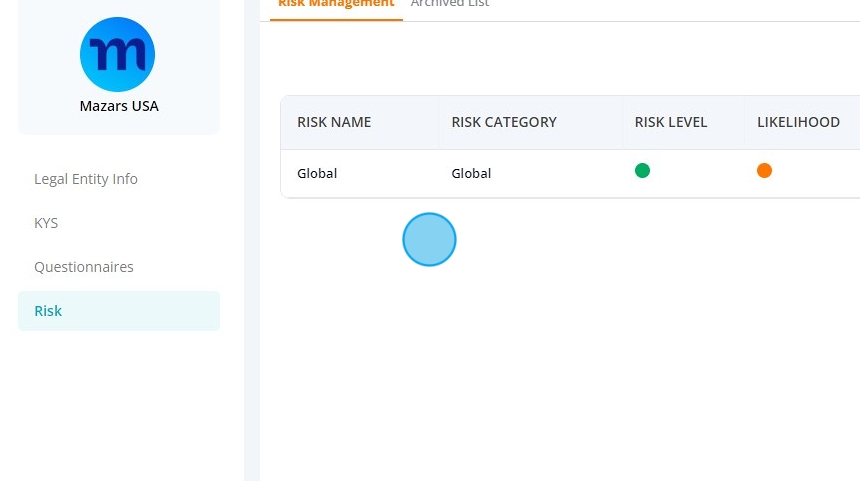Click the RISK NAME column header
Viewport: 860px width, 481px height.
tap(334, 122)
